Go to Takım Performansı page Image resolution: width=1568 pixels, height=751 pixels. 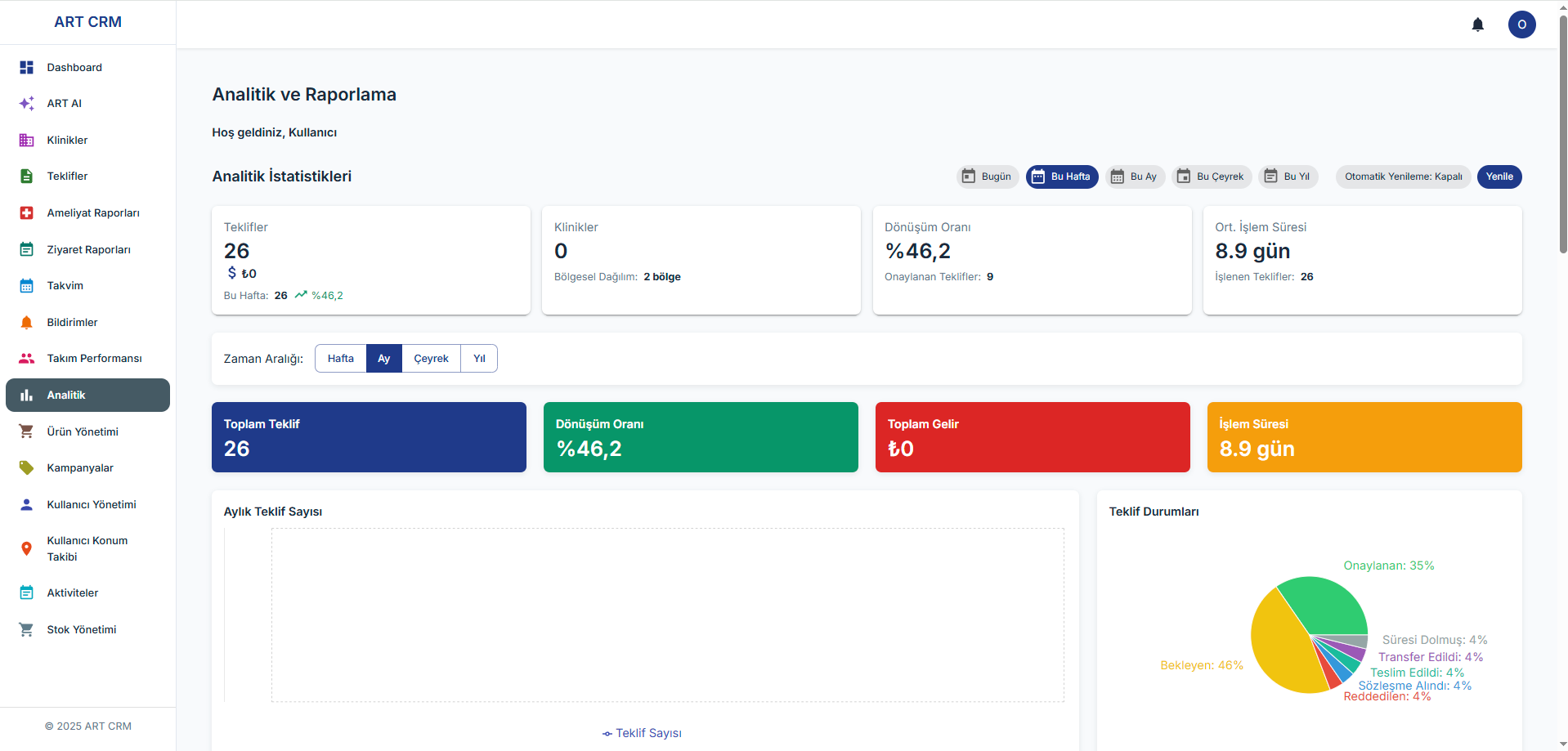click(94, 359)
